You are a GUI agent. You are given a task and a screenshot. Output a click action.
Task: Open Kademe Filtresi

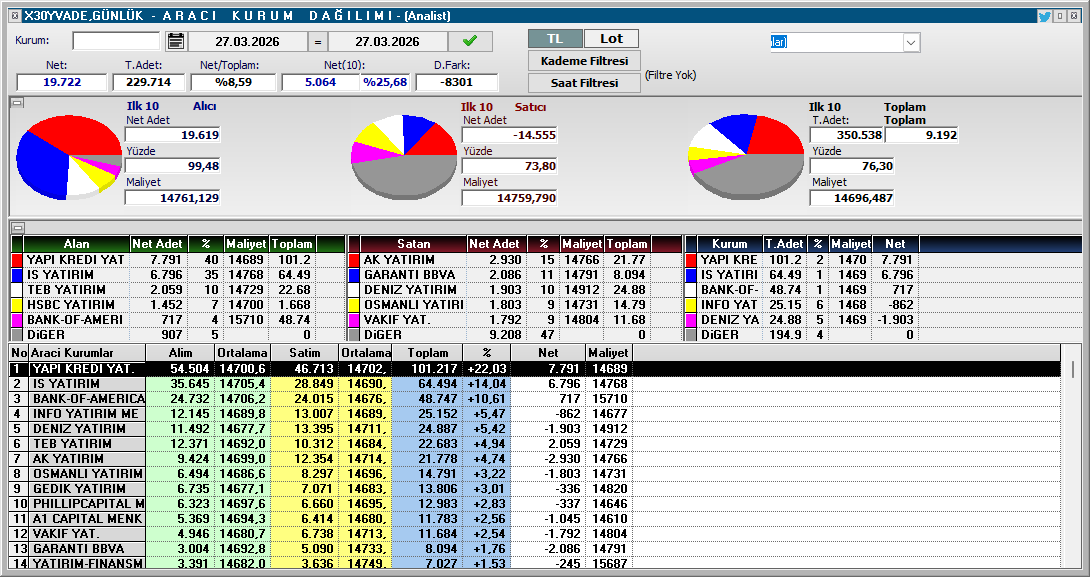click(x=584, y=61)
